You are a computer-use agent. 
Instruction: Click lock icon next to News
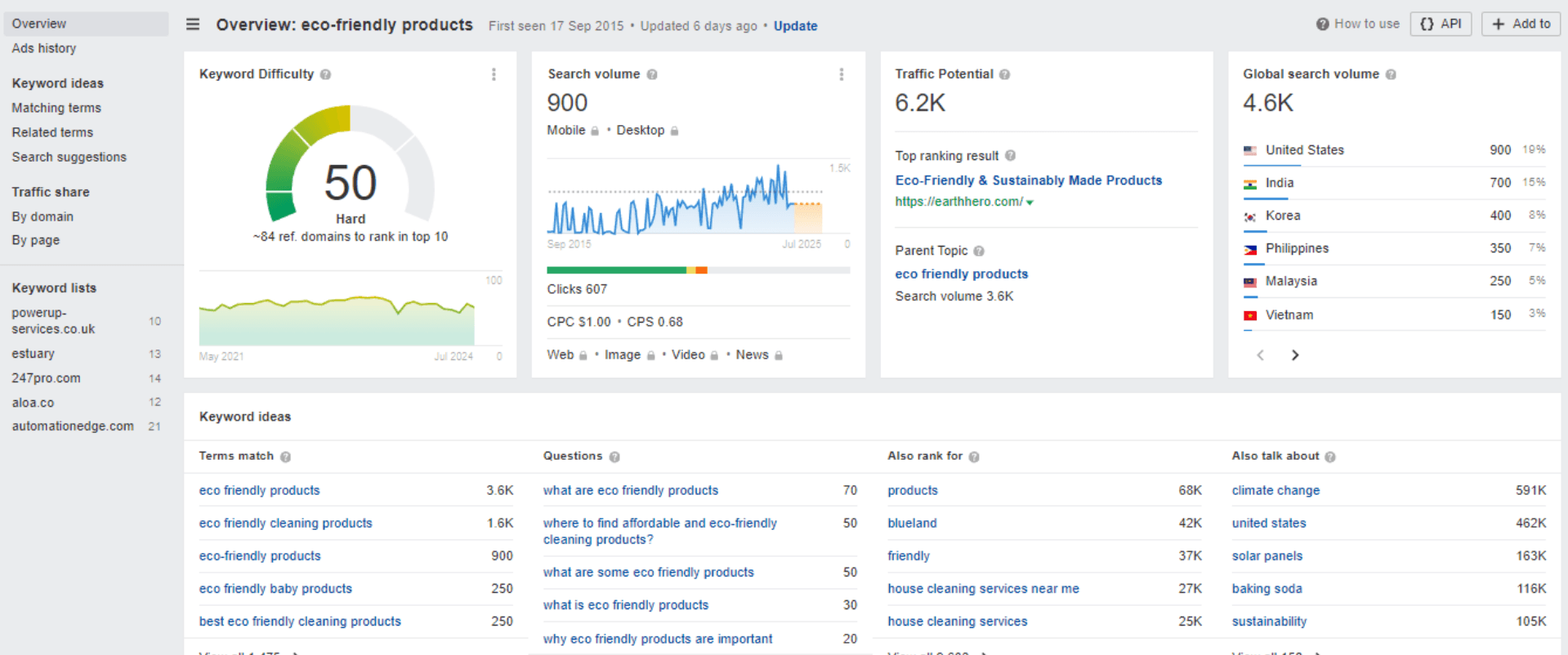(779, 355)
